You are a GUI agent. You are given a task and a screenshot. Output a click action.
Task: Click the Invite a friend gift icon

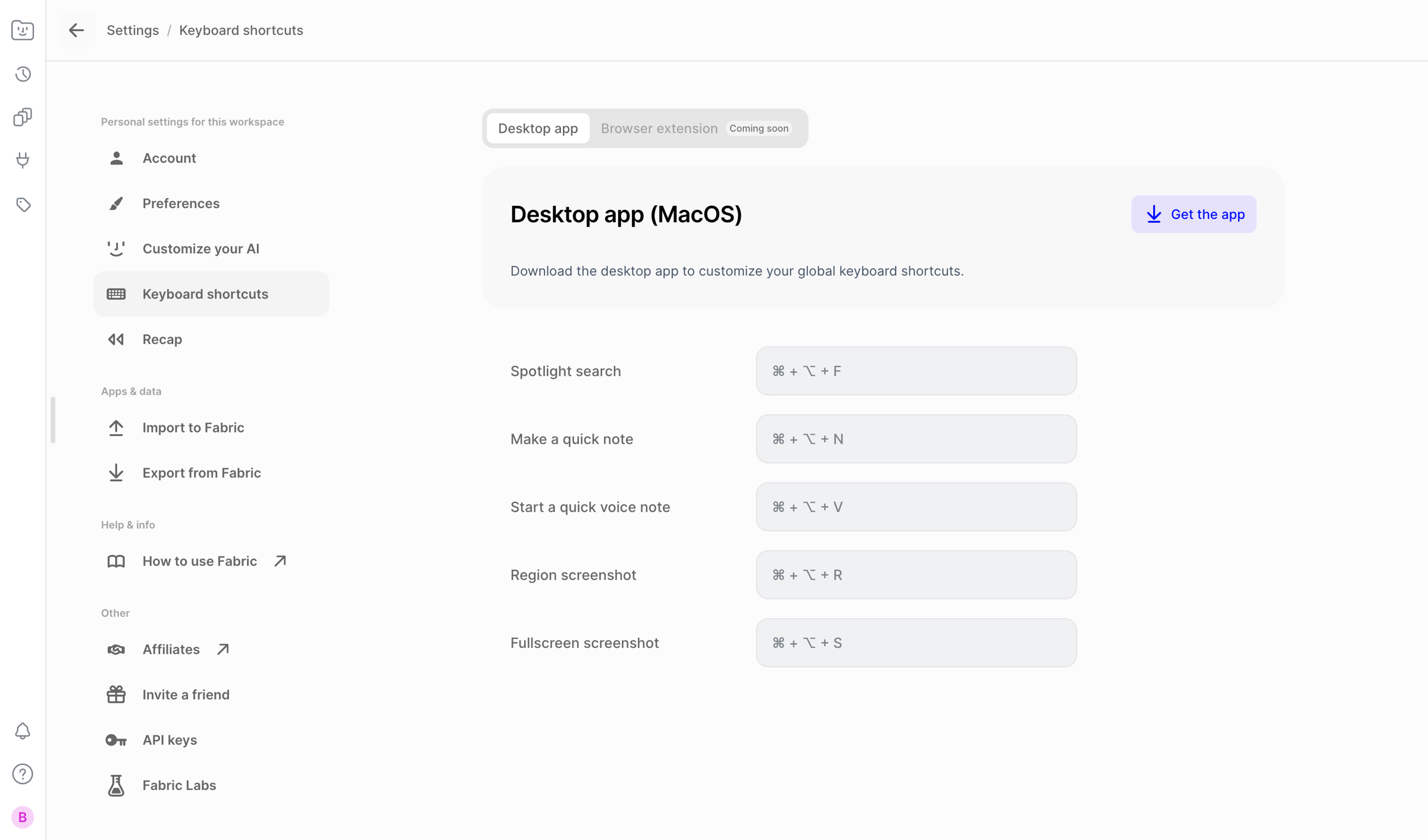click(x=116, y=695)
